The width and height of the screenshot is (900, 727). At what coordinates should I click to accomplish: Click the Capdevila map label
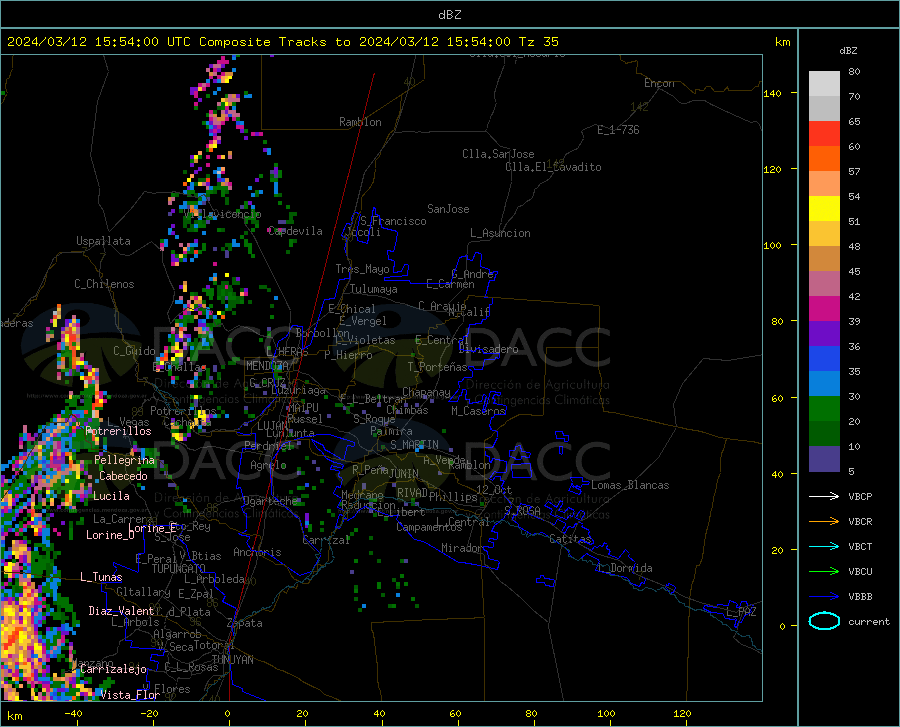[x=295, y=231]
